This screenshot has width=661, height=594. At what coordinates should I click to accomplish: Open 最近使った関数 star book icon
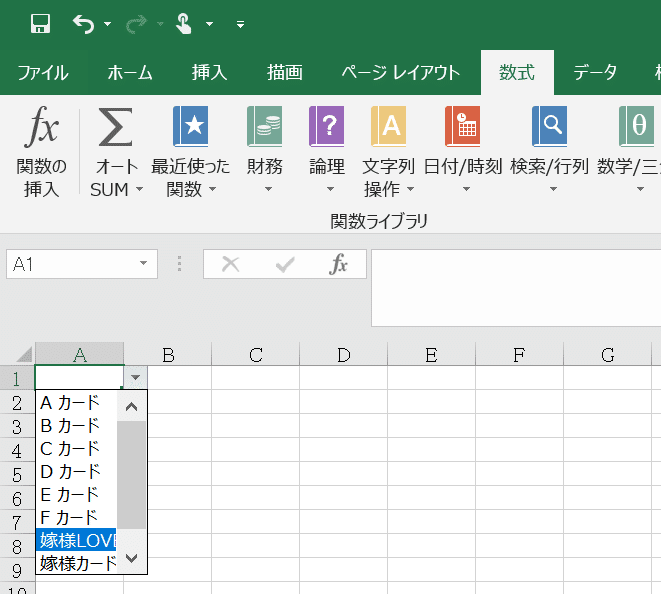click(191, 126)
